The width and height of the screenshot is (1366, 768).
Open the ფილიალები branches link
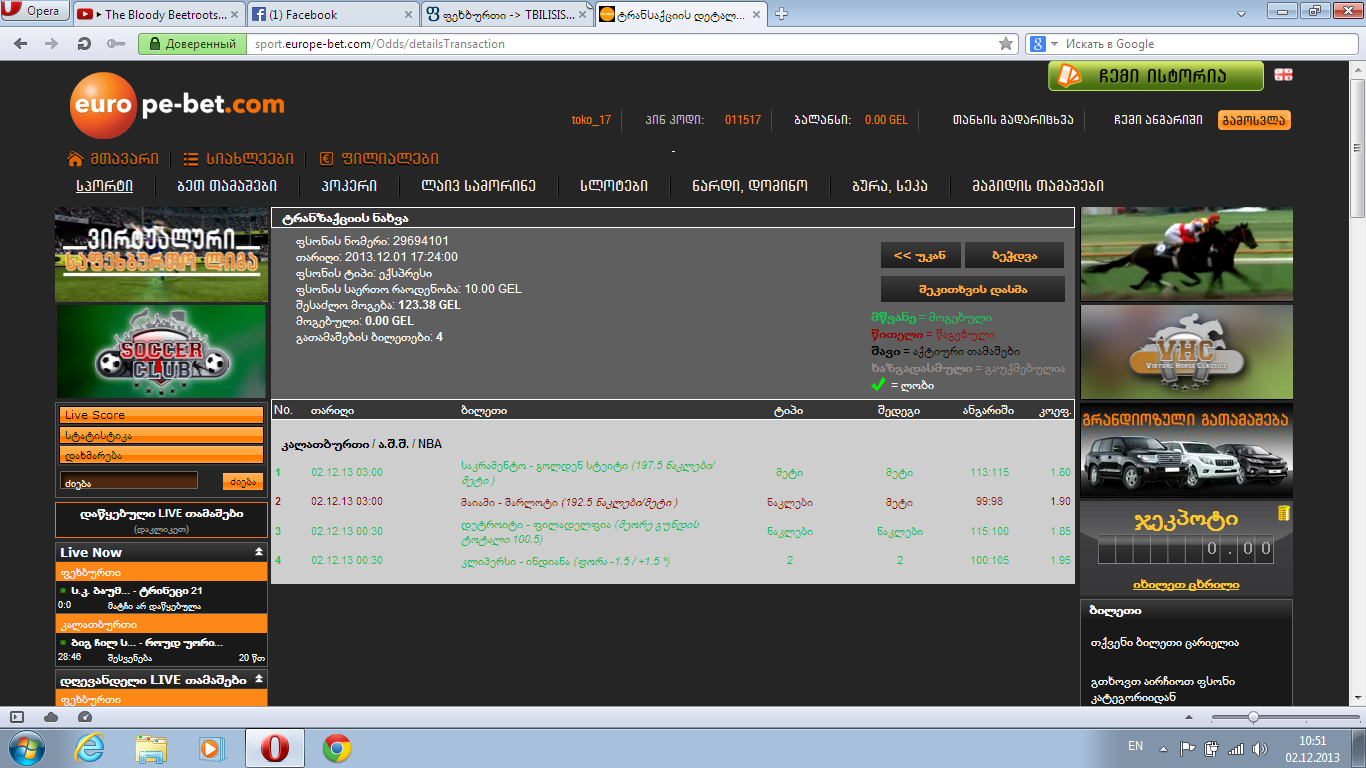point(378,159)
